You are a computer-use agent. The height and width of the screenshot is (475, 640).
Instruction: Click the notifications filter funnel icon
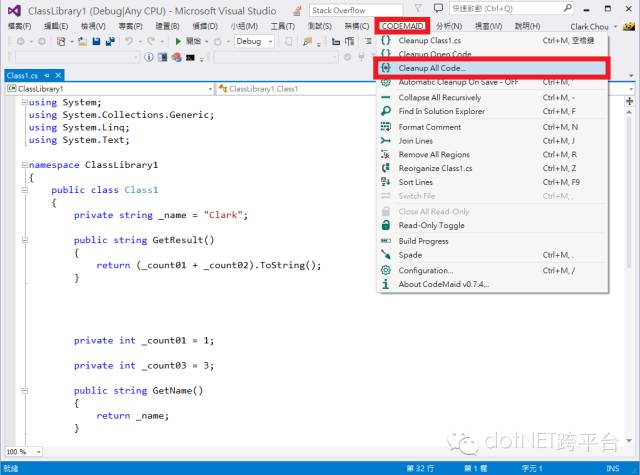[418, 8]
